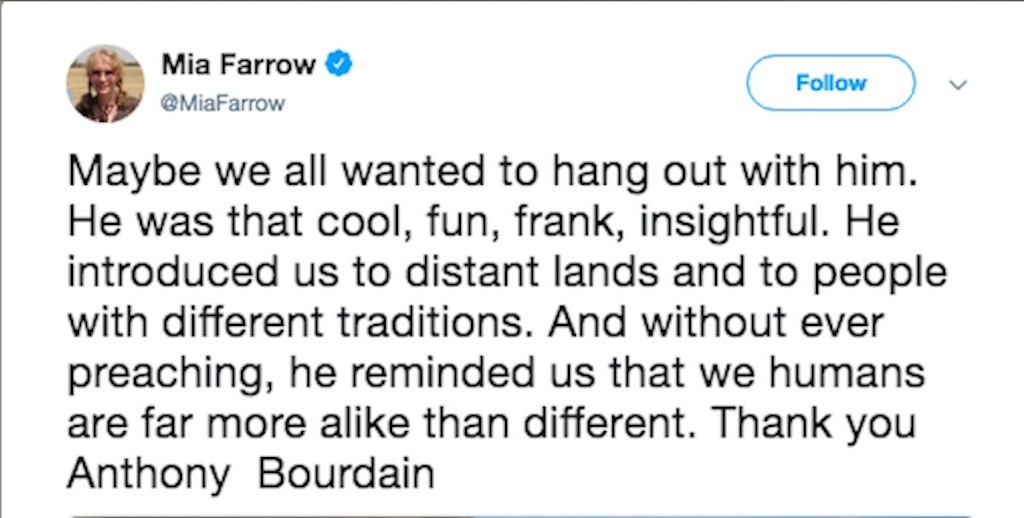
Task: Open the @MiaFarrow handle link
Action: [x=222, y=103]
